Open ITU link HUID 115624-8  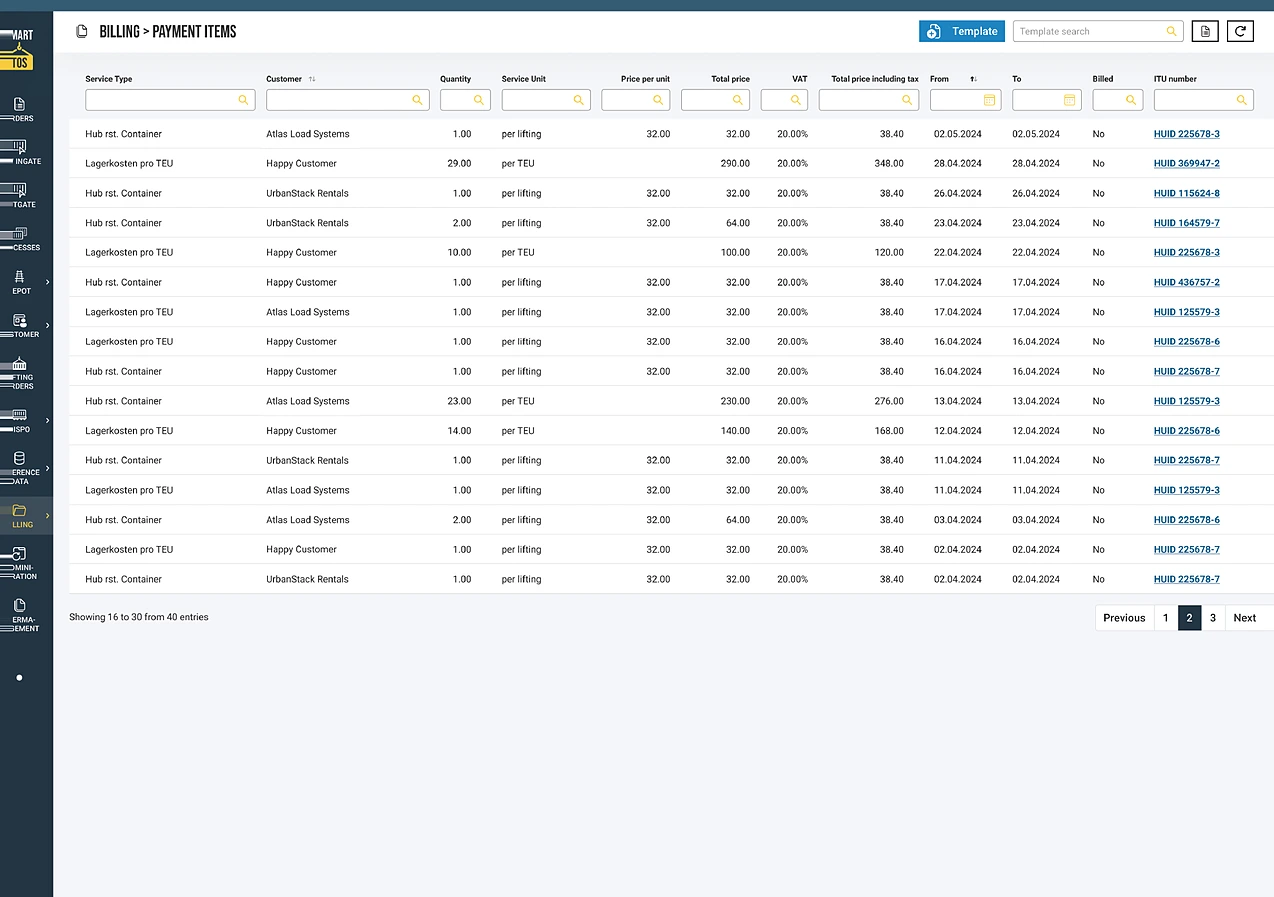[1186, 194]
